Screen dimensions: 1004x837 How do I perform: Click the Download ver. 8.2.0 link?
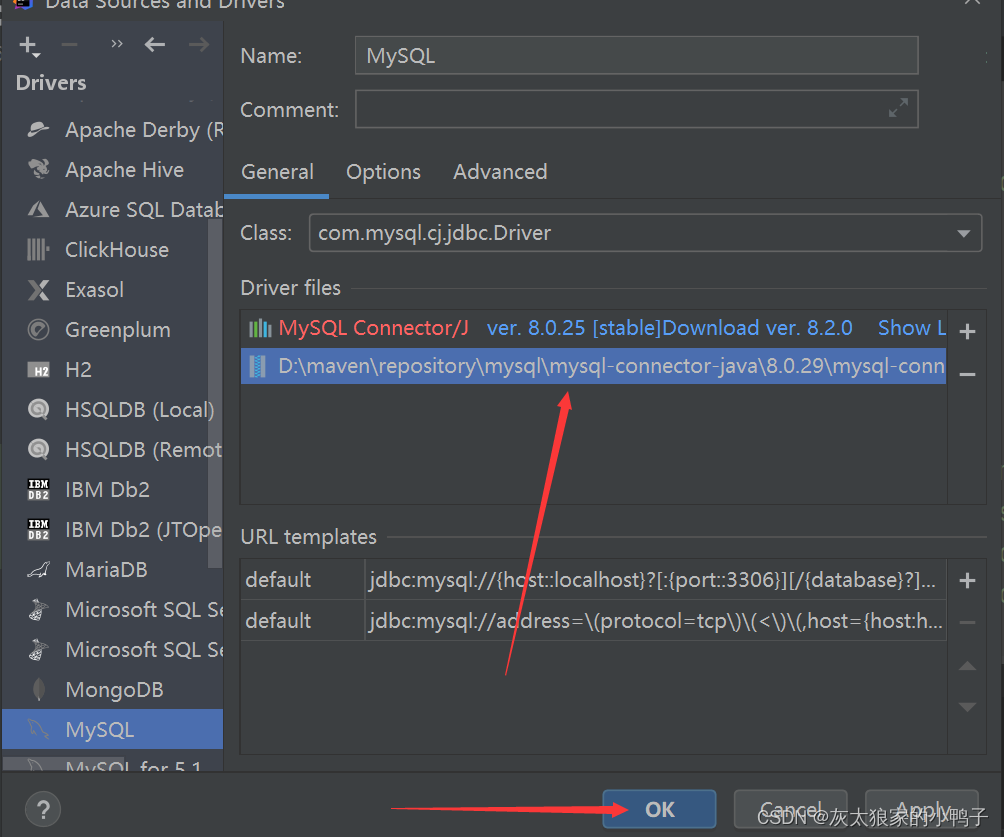coord(757,329)
